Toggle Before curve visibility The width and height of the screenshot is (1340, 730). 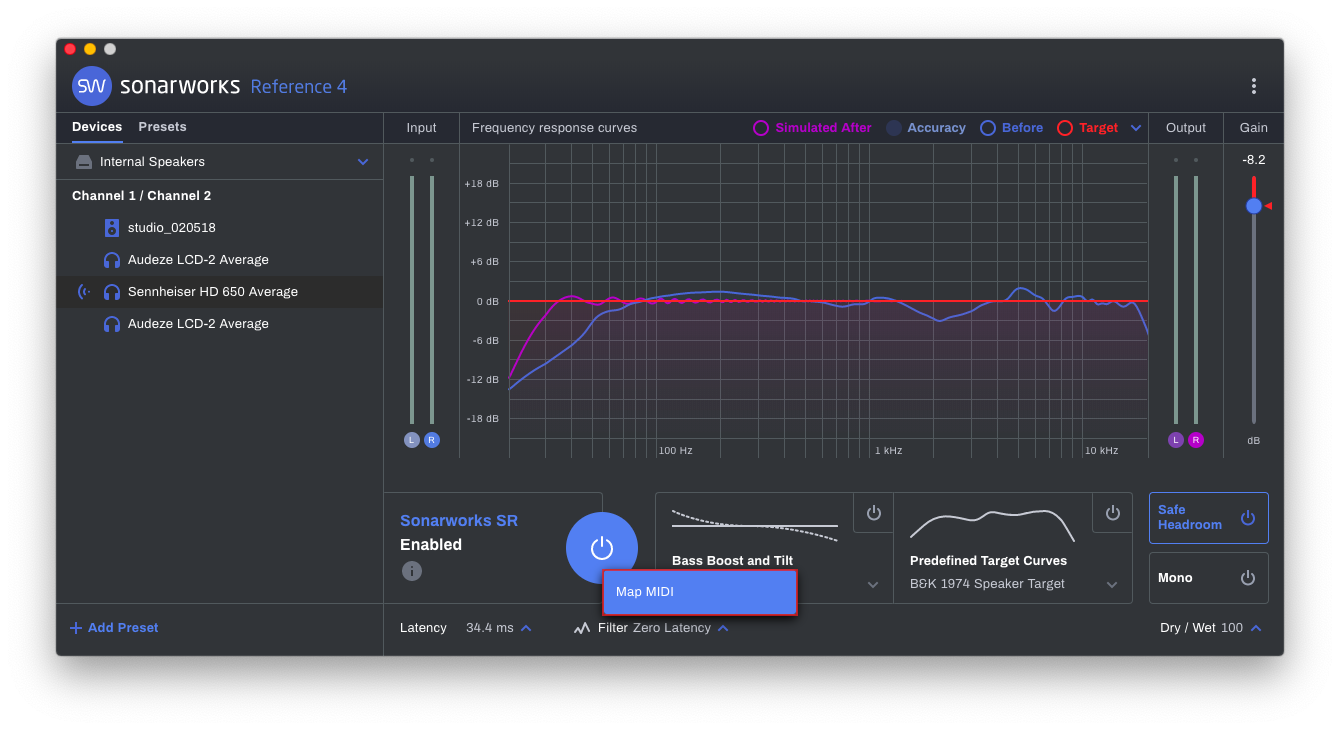pos(1011,128)
